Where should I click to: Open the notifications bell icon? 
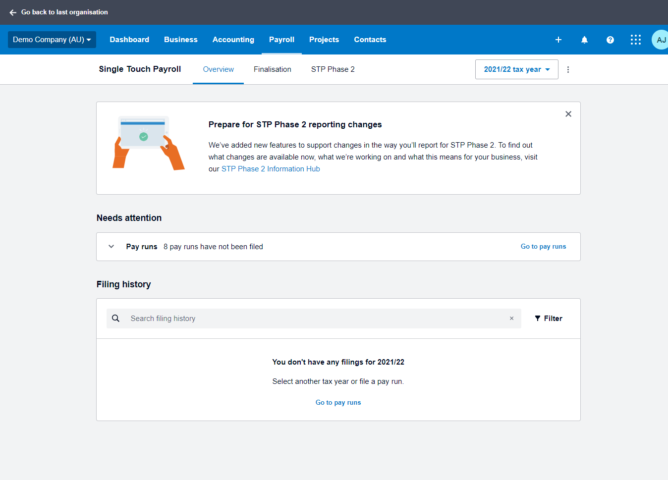[584, 40]
